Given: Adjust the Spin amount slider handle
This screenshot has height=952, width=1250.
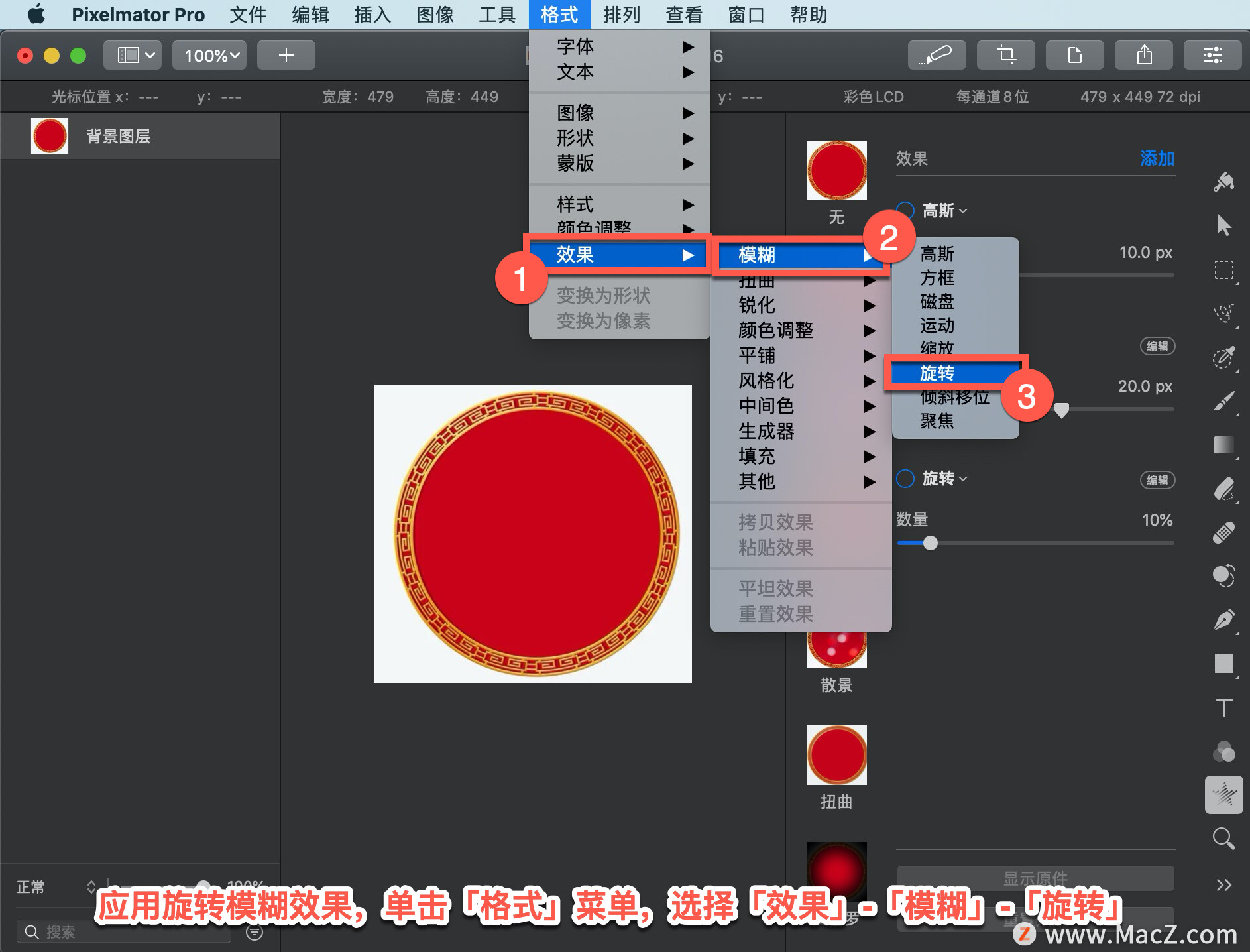Looking at the screenshot, I should (x=931, y=543).
